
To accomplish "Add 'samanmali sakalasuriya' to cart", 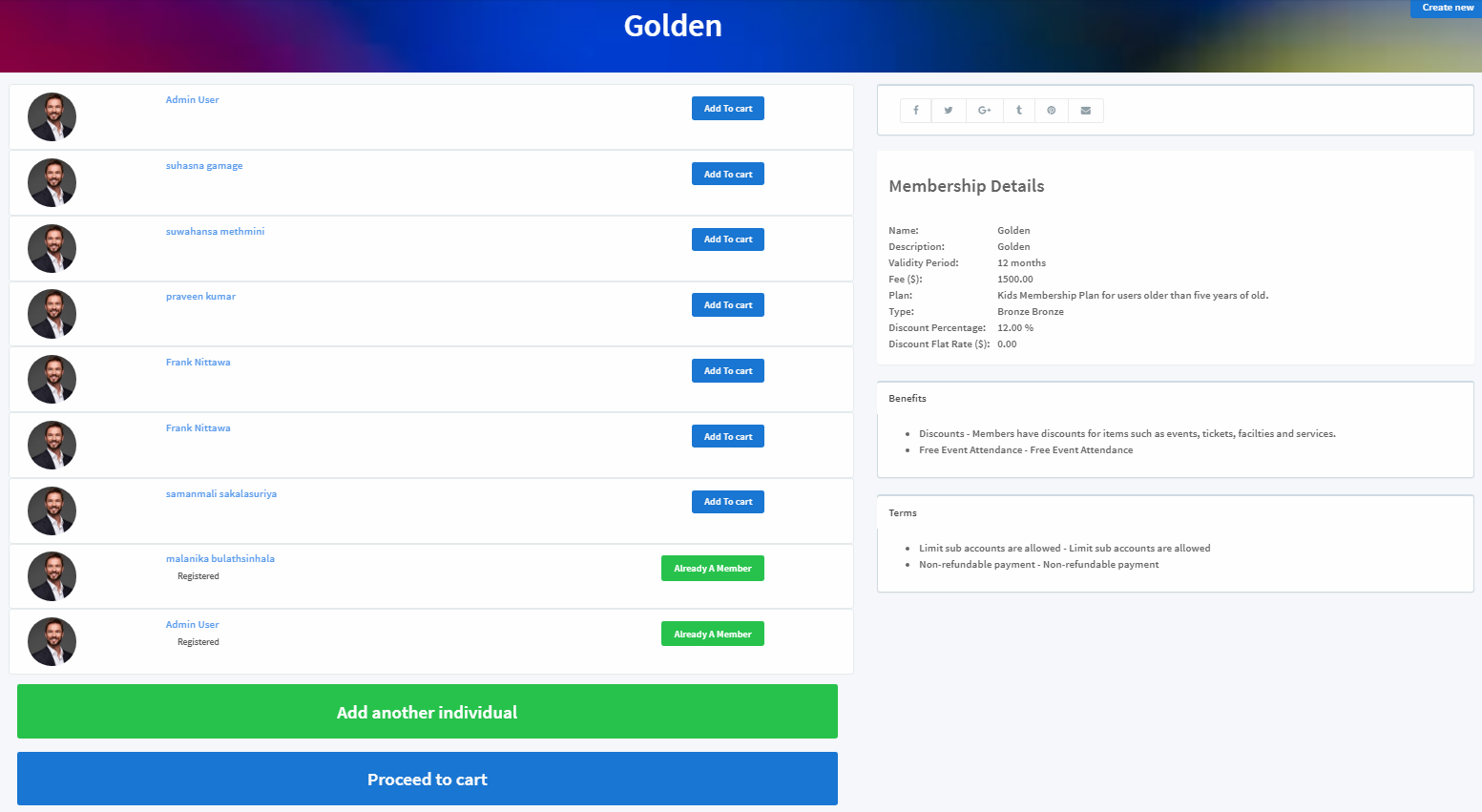I will tap(728, 502).
